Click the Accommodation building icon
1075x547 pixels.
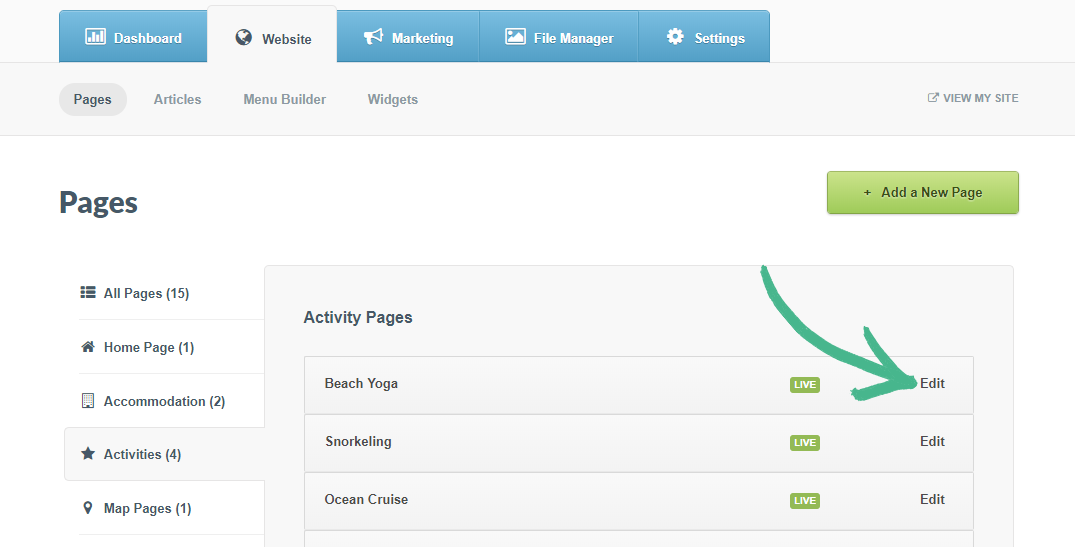(88, 401)
